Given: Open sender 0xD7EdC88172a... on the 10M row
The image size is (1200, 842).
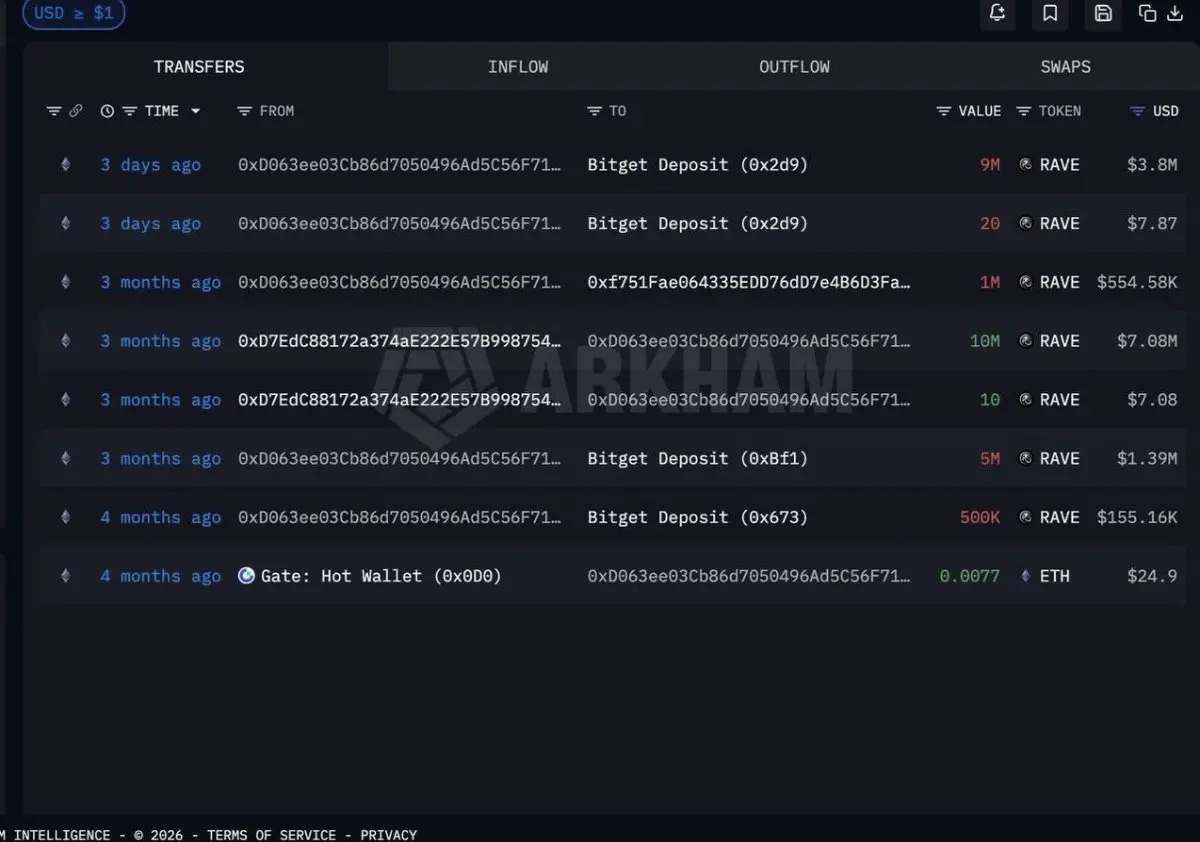Looking at the screenshot, I should [x=400, y=341].
